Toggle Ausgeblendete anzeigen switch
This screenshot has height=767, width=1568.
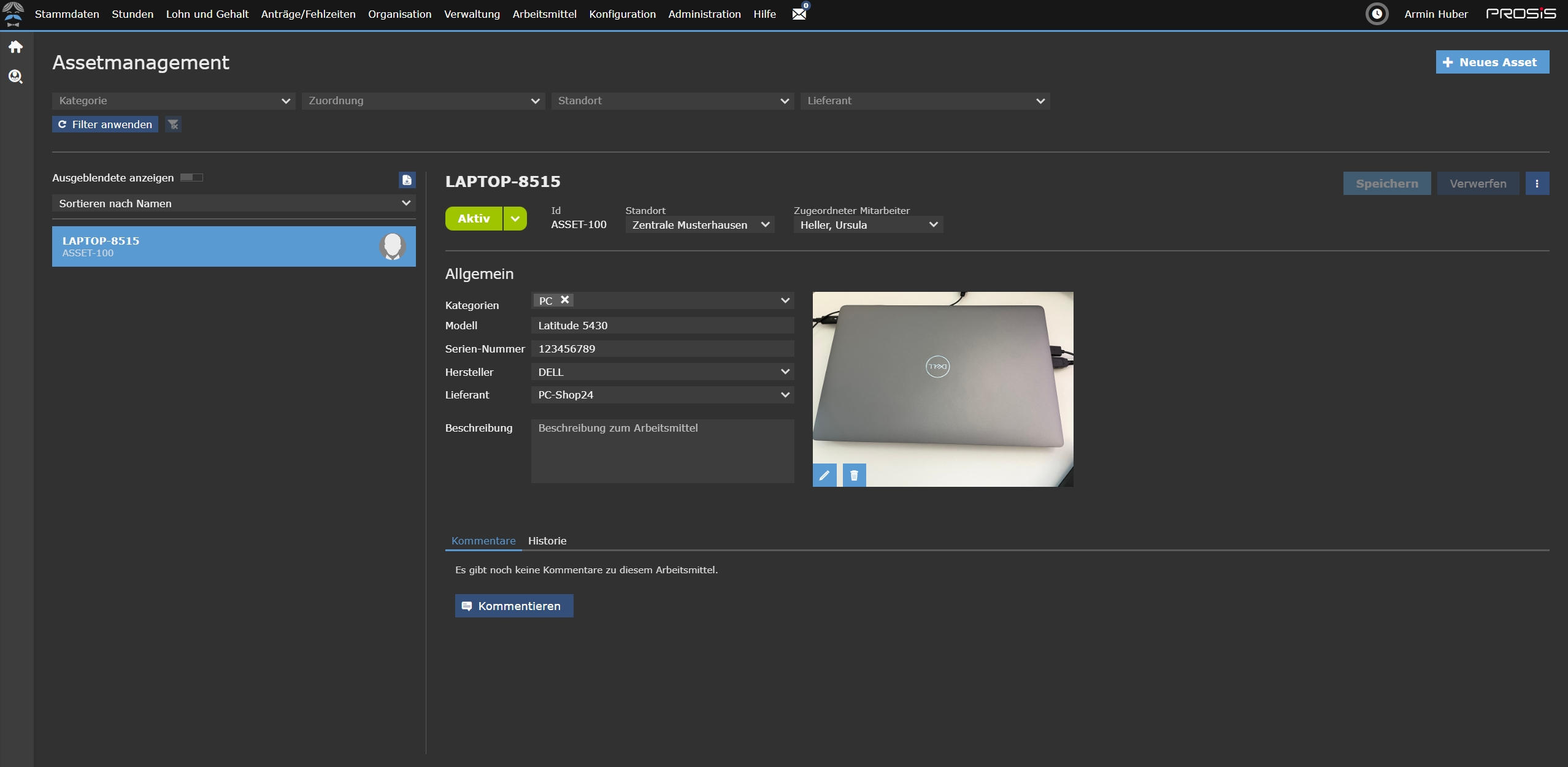click(191, 178)
